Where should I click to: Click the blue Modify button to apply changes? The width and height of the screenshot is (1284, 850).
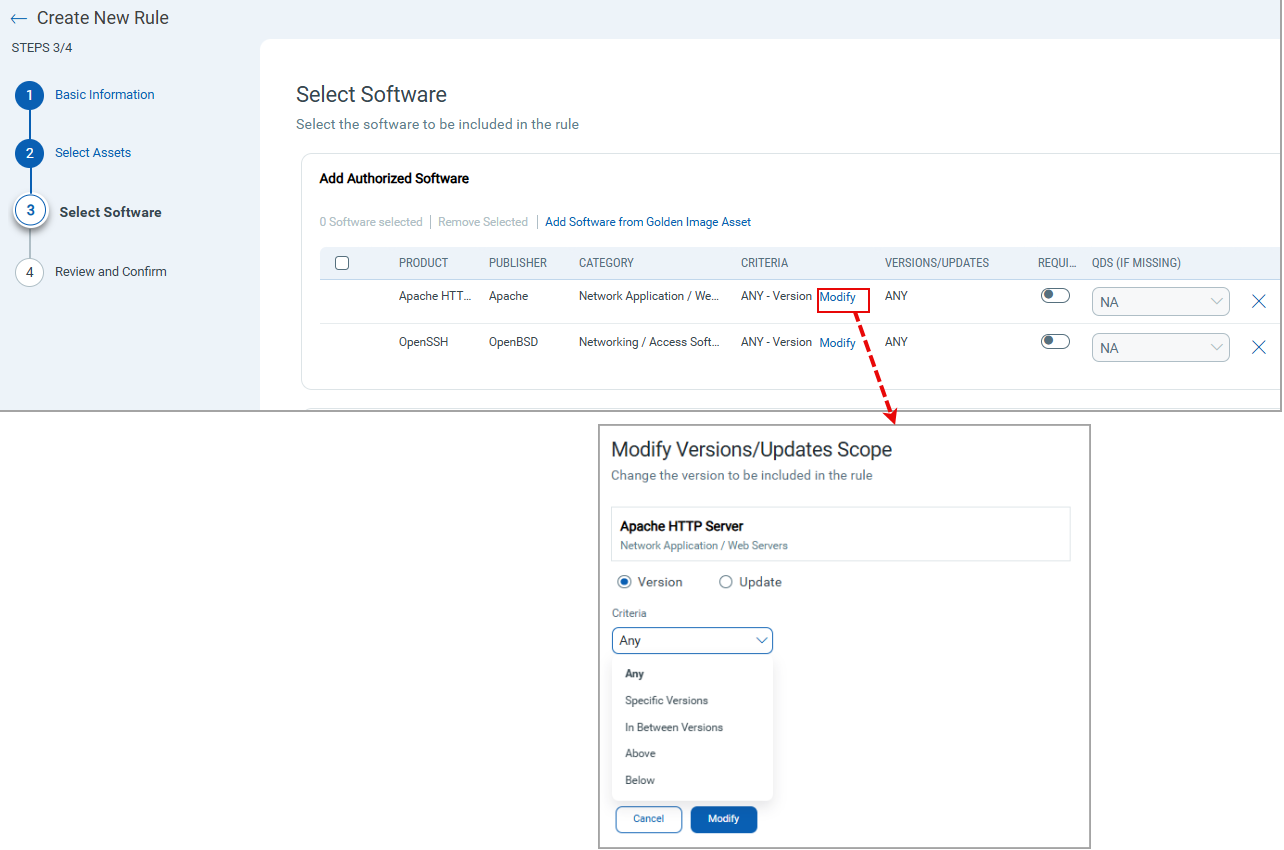[x=723, y=819]
